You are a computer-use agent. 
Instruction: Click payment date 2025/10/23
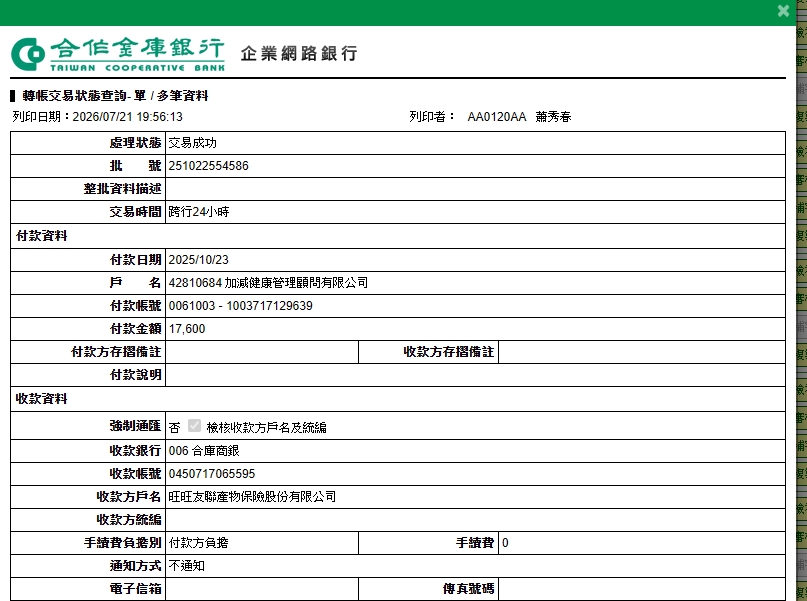click(x=199, y=260)
